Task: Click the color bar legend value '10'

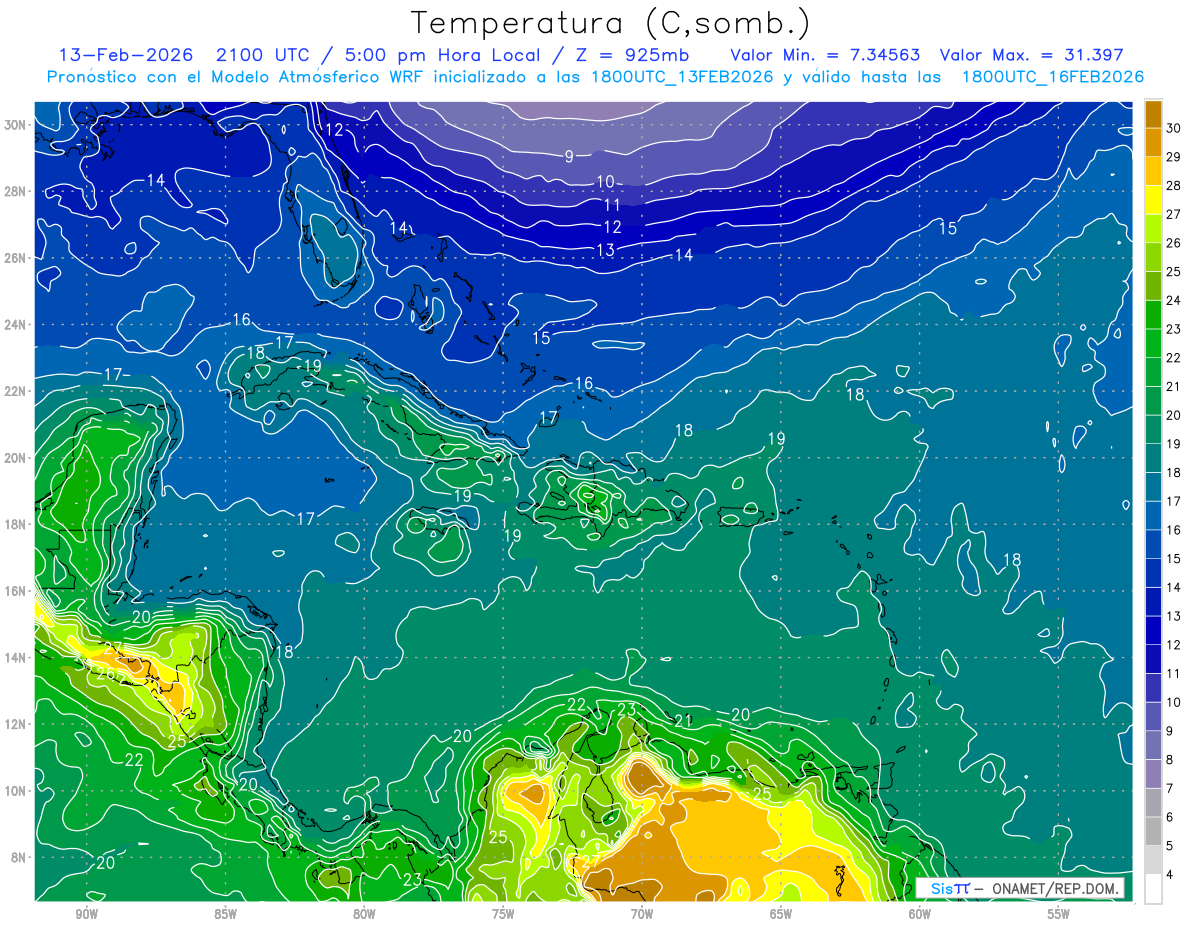Action: click(1174, 702)
